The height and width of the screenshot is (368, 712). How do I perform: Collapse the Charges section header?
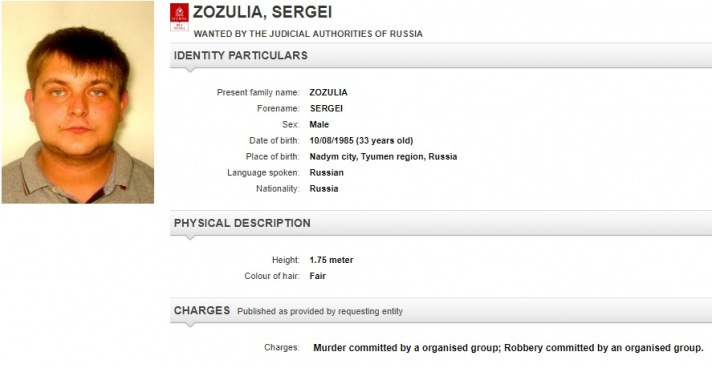[x=441, y=311]
